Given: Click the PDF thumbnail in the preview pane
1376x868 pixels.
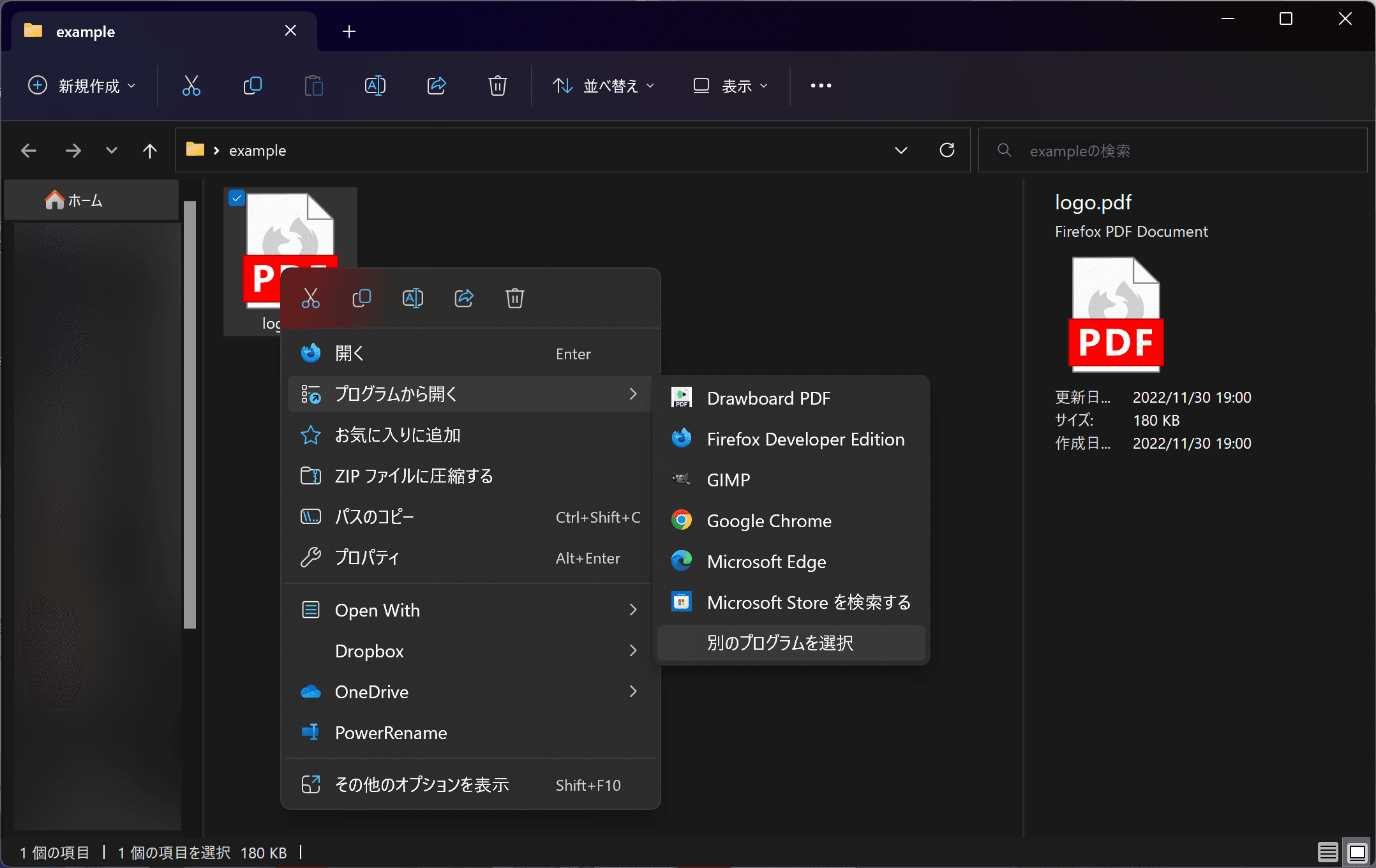Looking at the screenshot, I should point(1116,315).
